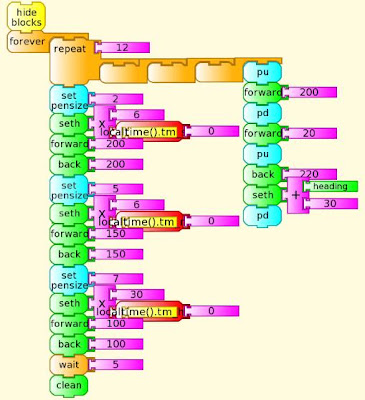Viewport: 365px width, 400px height.
Task: Click the 100 value on the forward block
Action: click(115, 323)
